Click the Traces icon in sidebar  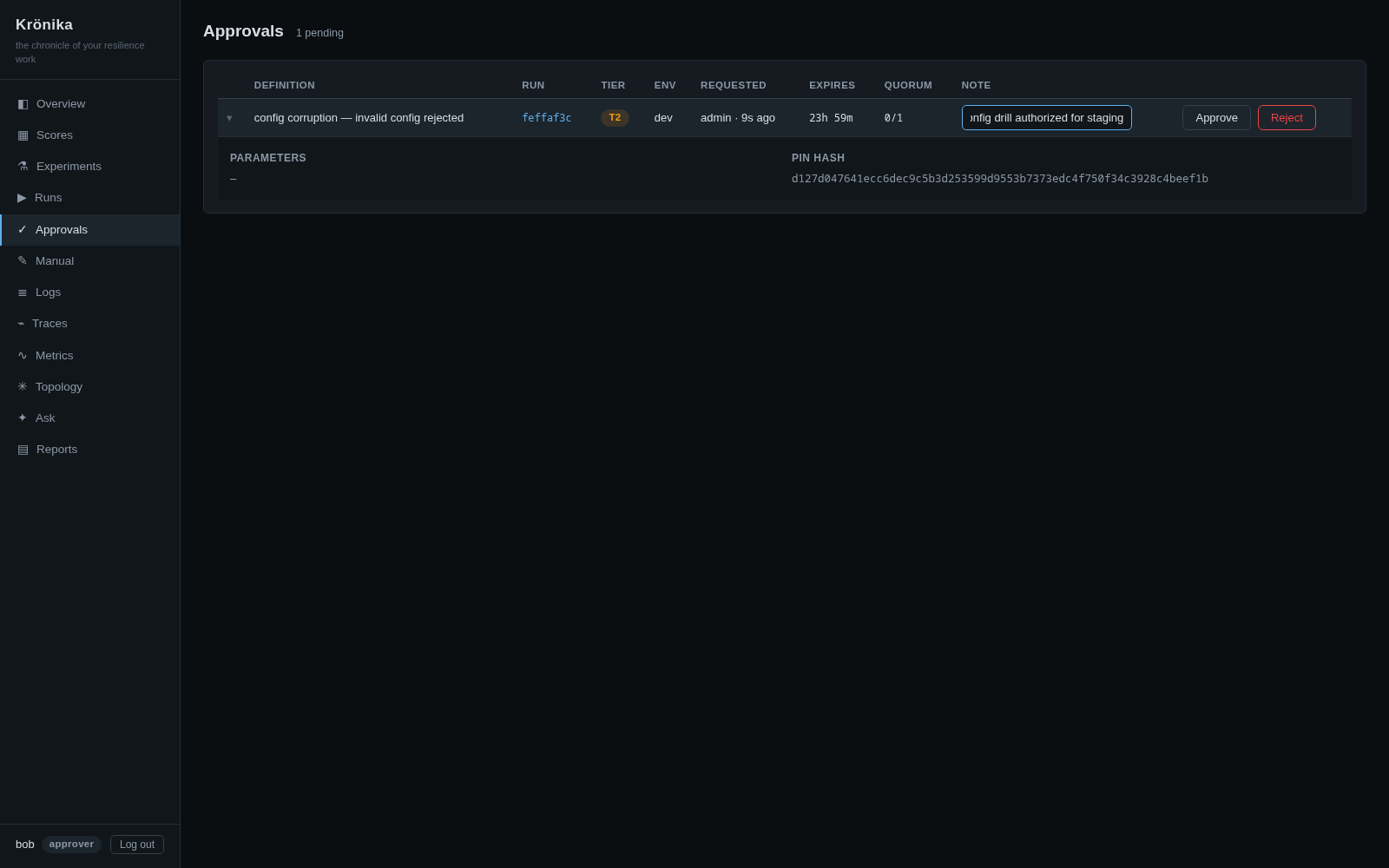click(21, 324)
